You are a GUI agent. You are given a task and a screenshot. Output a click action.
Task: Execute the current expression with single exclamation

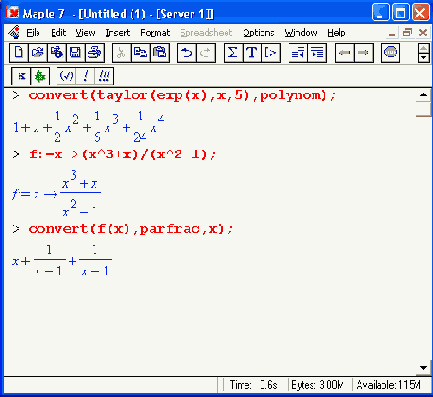coord(85,76)
